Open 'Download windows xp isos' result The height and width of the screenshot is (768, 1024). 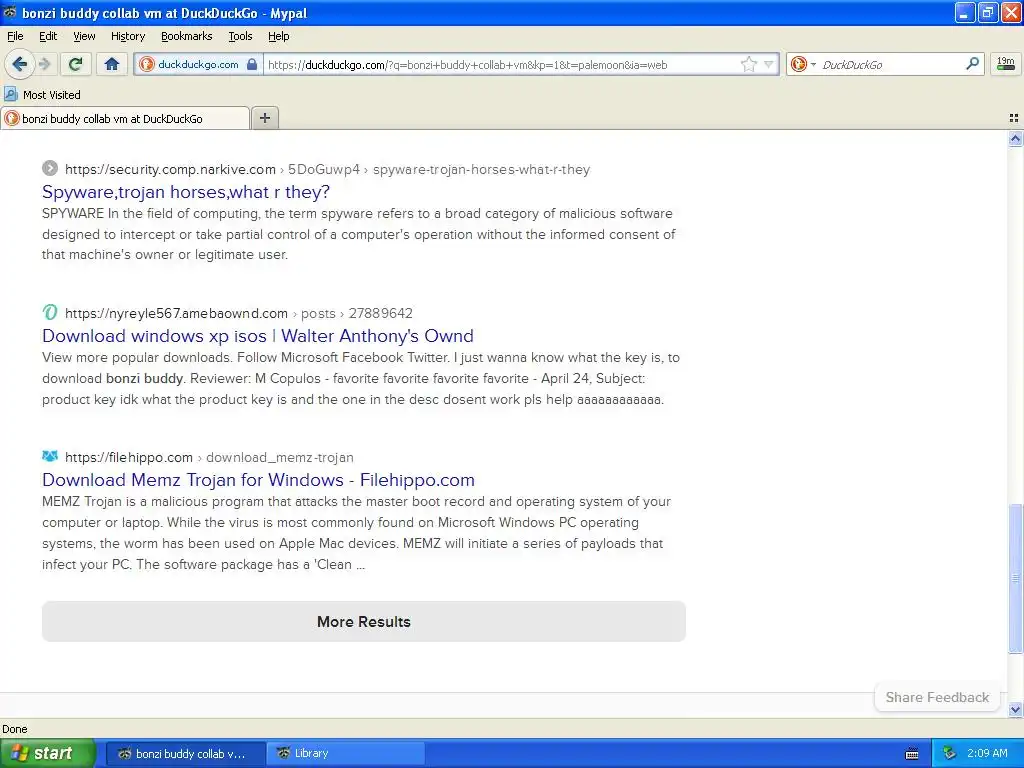click(x=257, y=336)
